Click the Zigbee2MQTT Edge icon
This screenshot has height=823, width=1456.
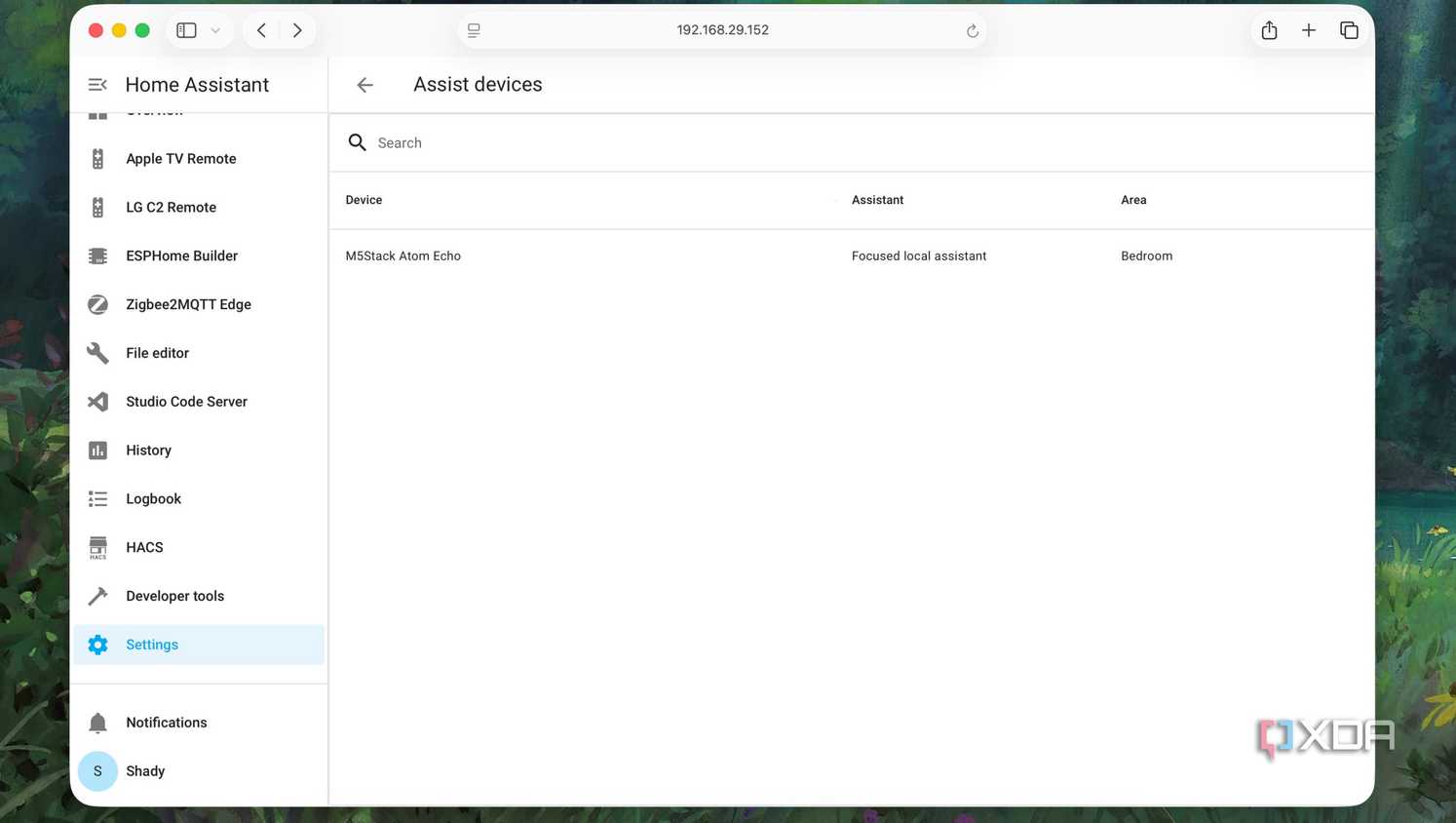point(97,304)
